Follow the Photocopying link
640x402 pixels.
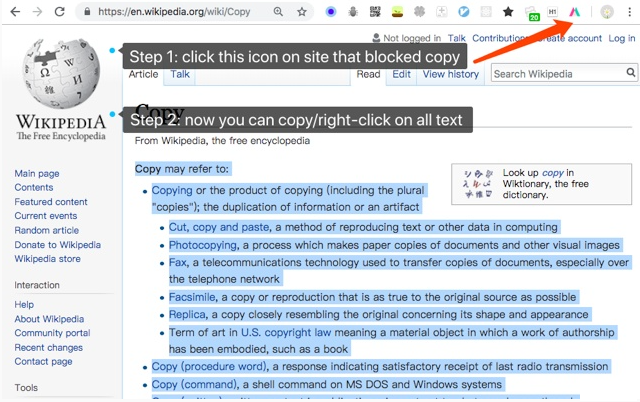(203, 245)
